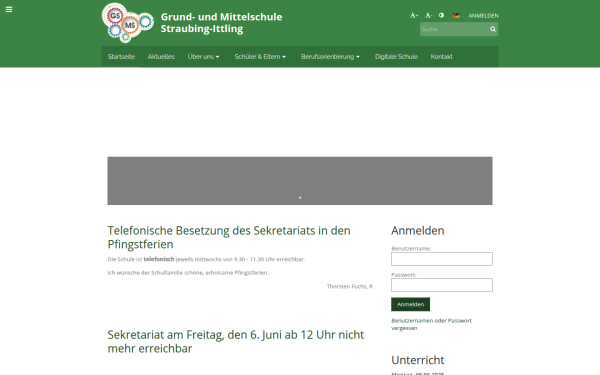Open Digitale Schule navigation item
600x375 pixels.
point(396,57)
